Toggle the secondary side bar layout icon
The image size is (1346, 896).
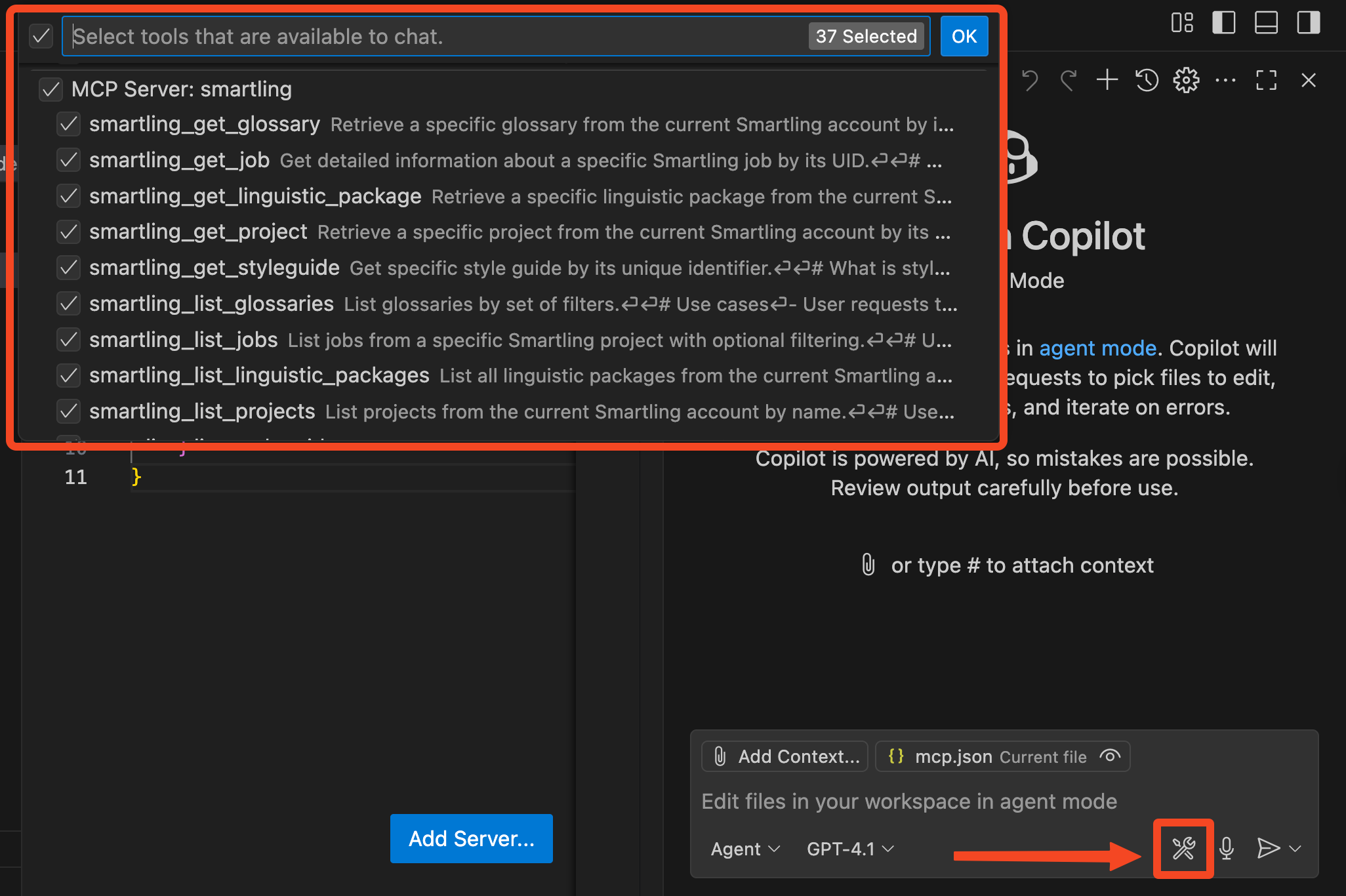1307,22
